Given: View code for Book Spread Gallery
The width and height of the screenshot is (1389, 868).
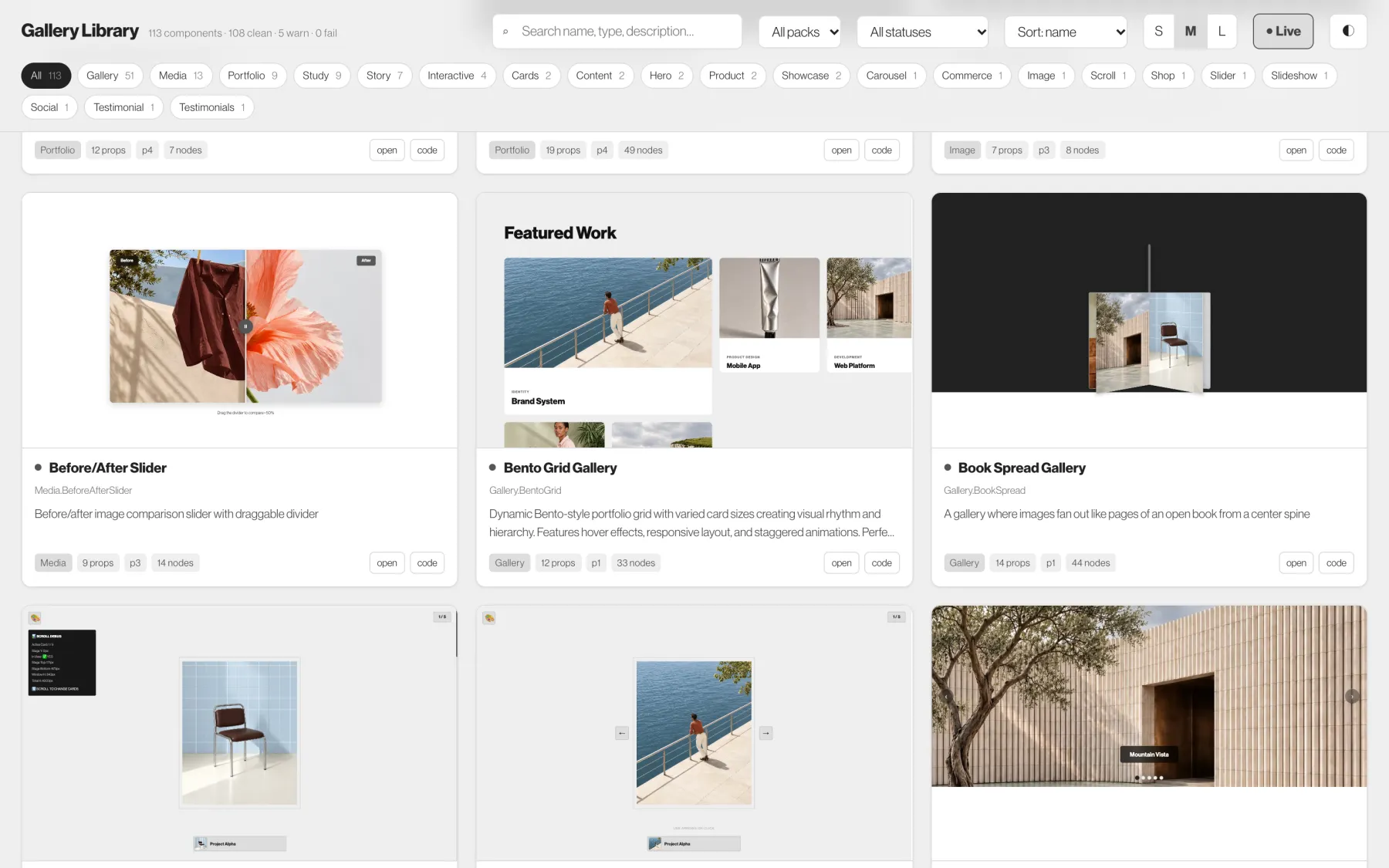Looking at the screenshot, I should click(x=1337, y=562).
